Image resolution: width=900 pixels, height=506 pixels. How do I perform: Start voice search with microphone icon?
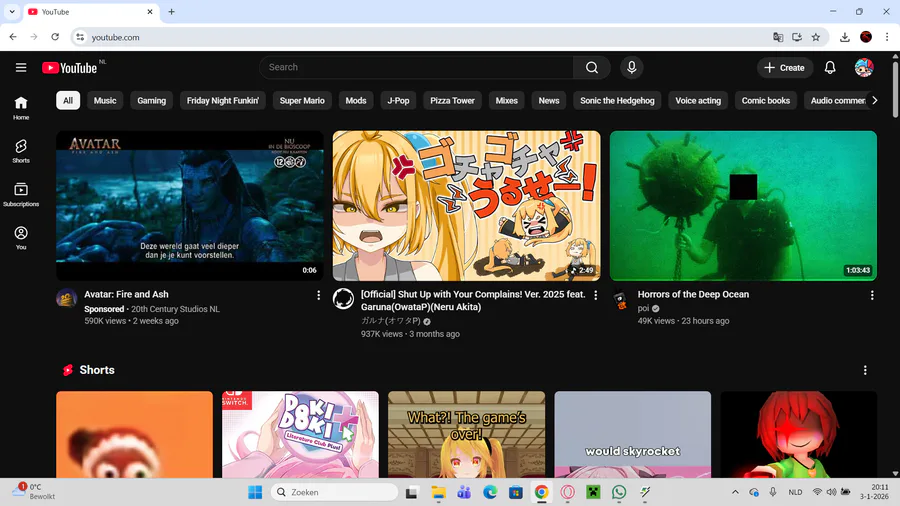[631, 68]
